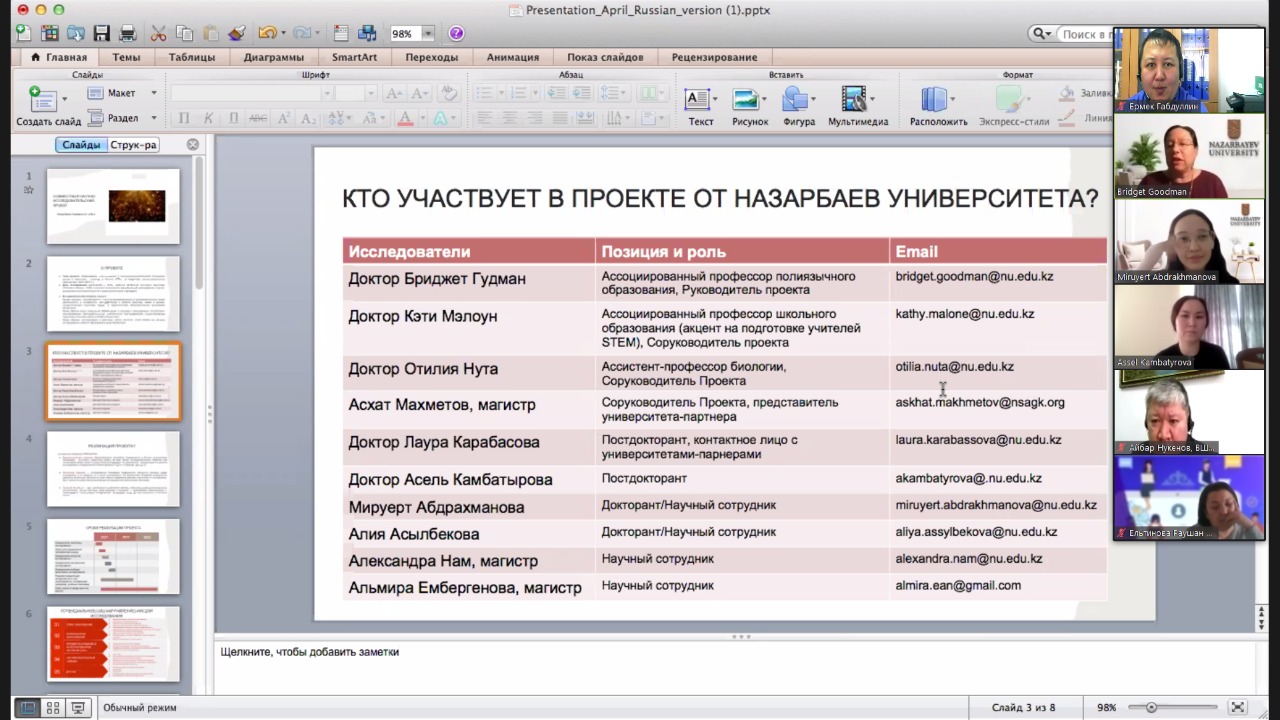This screenshot has width=1280, height=720.
Task: Open the Расположить arrange tool
Action: pyautogui.click(x=938, y=107)
